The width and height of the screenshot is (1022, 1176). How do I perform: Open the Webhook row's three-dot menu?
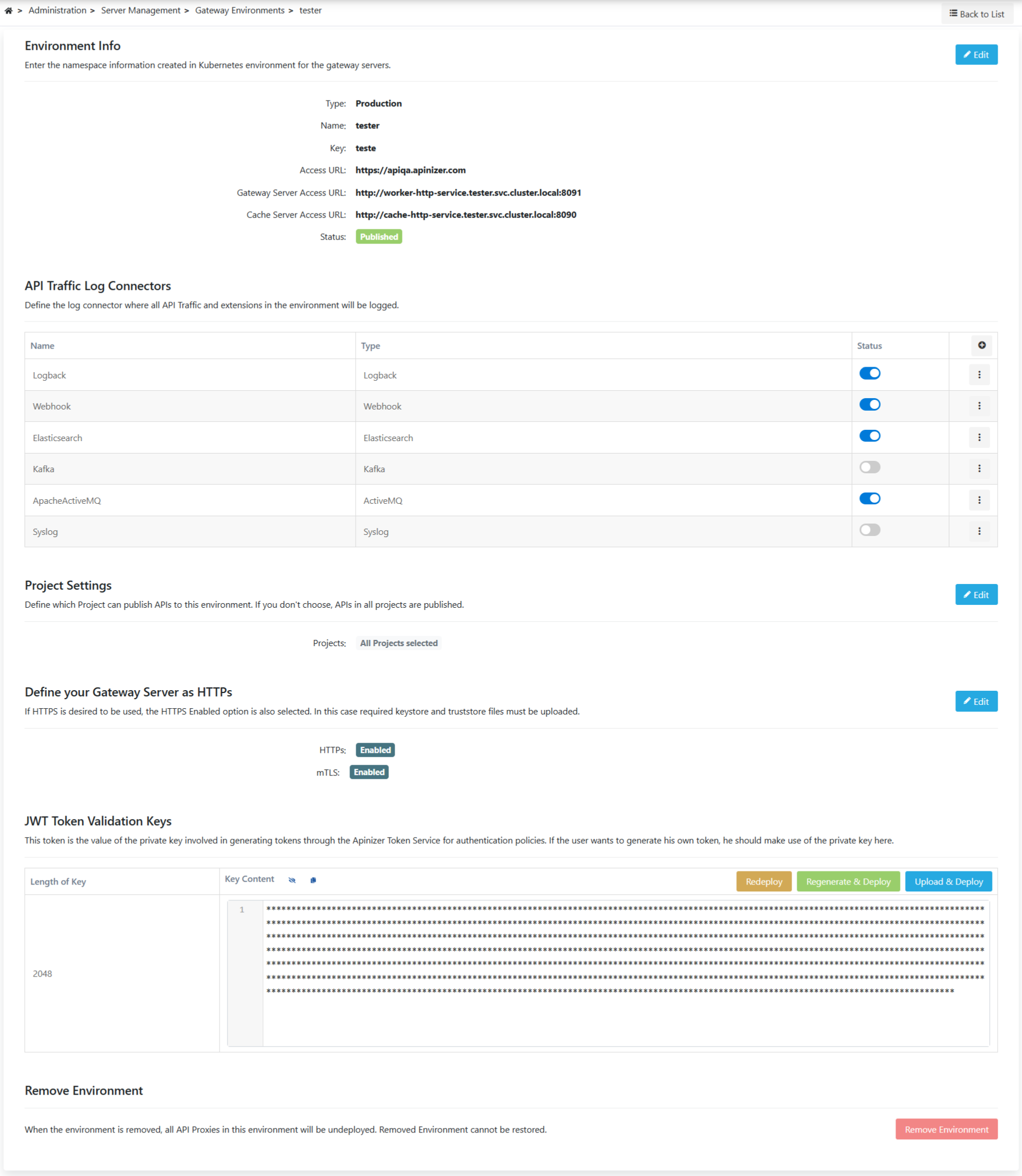(979, 406)
